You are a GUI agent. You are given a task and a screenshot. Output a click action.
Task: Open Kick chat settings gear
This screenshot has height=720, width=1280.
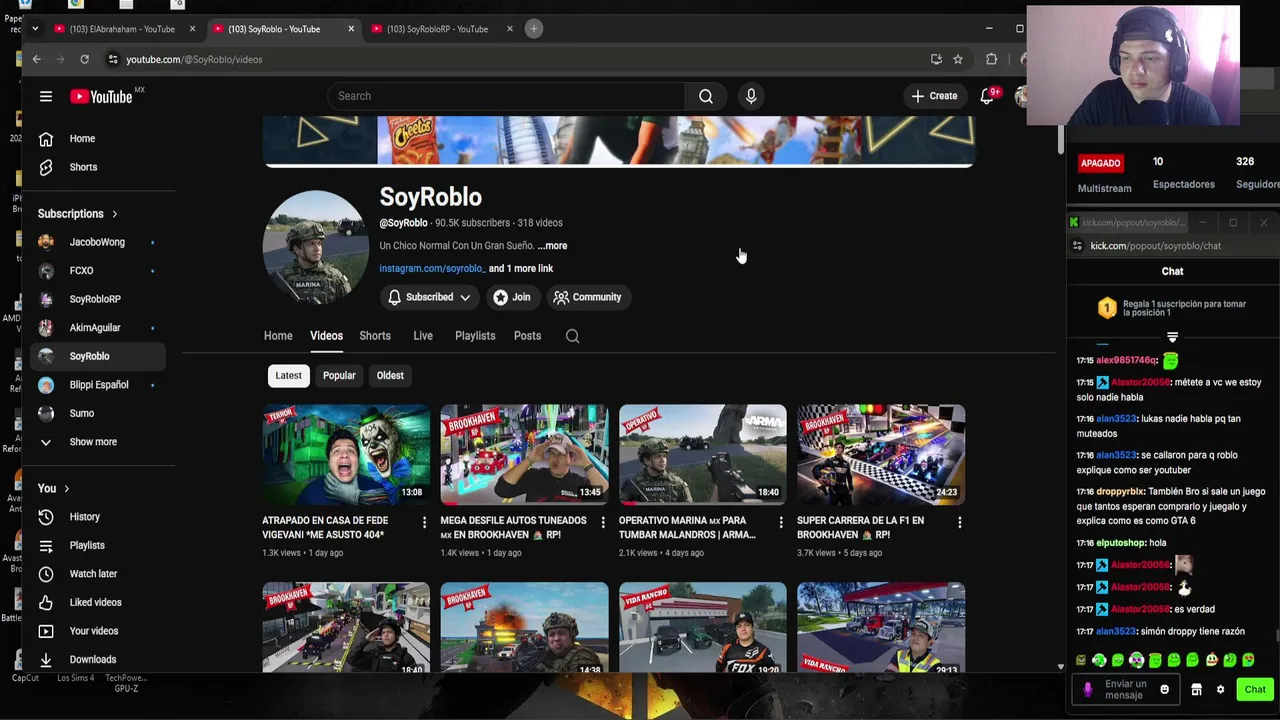1220,689
